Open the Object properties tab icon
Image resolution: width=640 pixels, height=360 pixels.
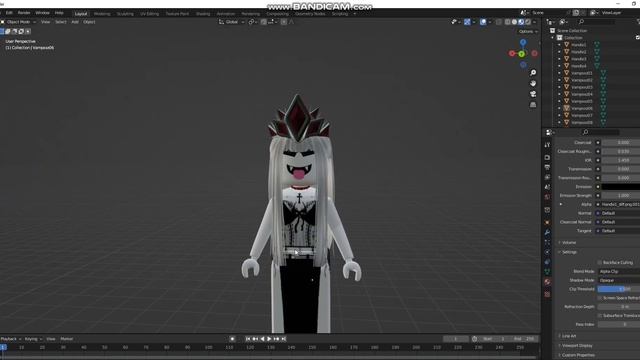(x=547, y=222)
